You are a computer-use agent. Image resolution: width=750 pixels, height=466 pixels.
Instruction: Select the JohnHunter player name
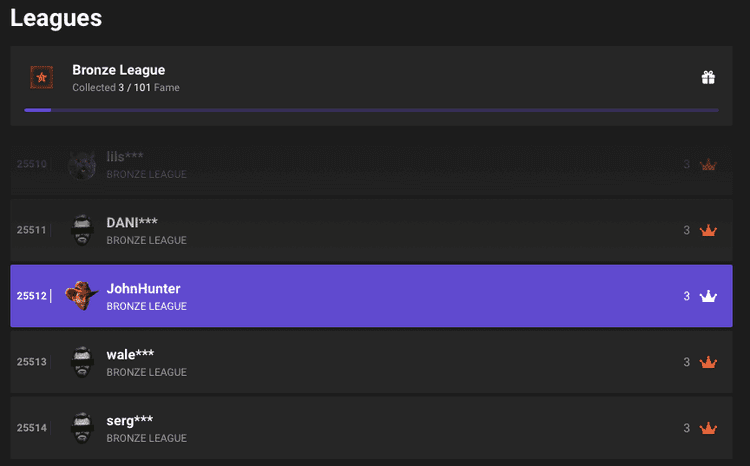pyautogui.click(x=143, y=288)
